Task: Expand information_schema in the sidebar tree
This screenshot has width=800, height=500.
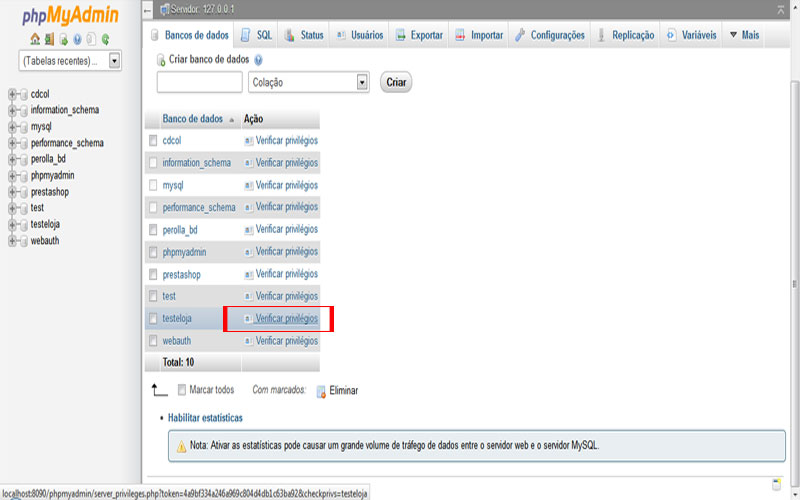Action: [x=12, y=110]
